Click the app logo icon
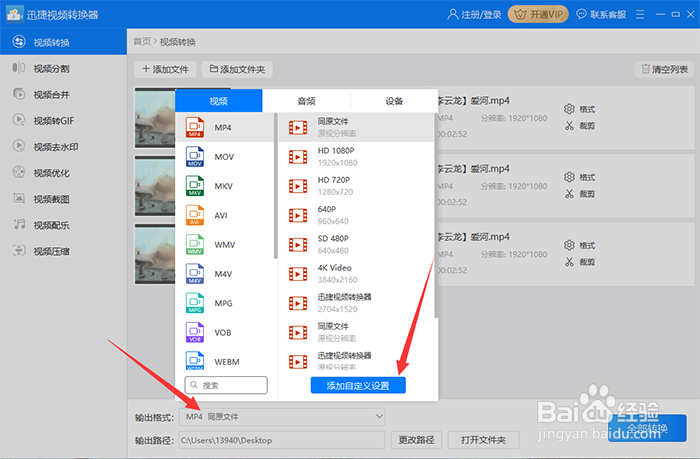This screenshot has height=459, width=700. [x=14, y=14]
